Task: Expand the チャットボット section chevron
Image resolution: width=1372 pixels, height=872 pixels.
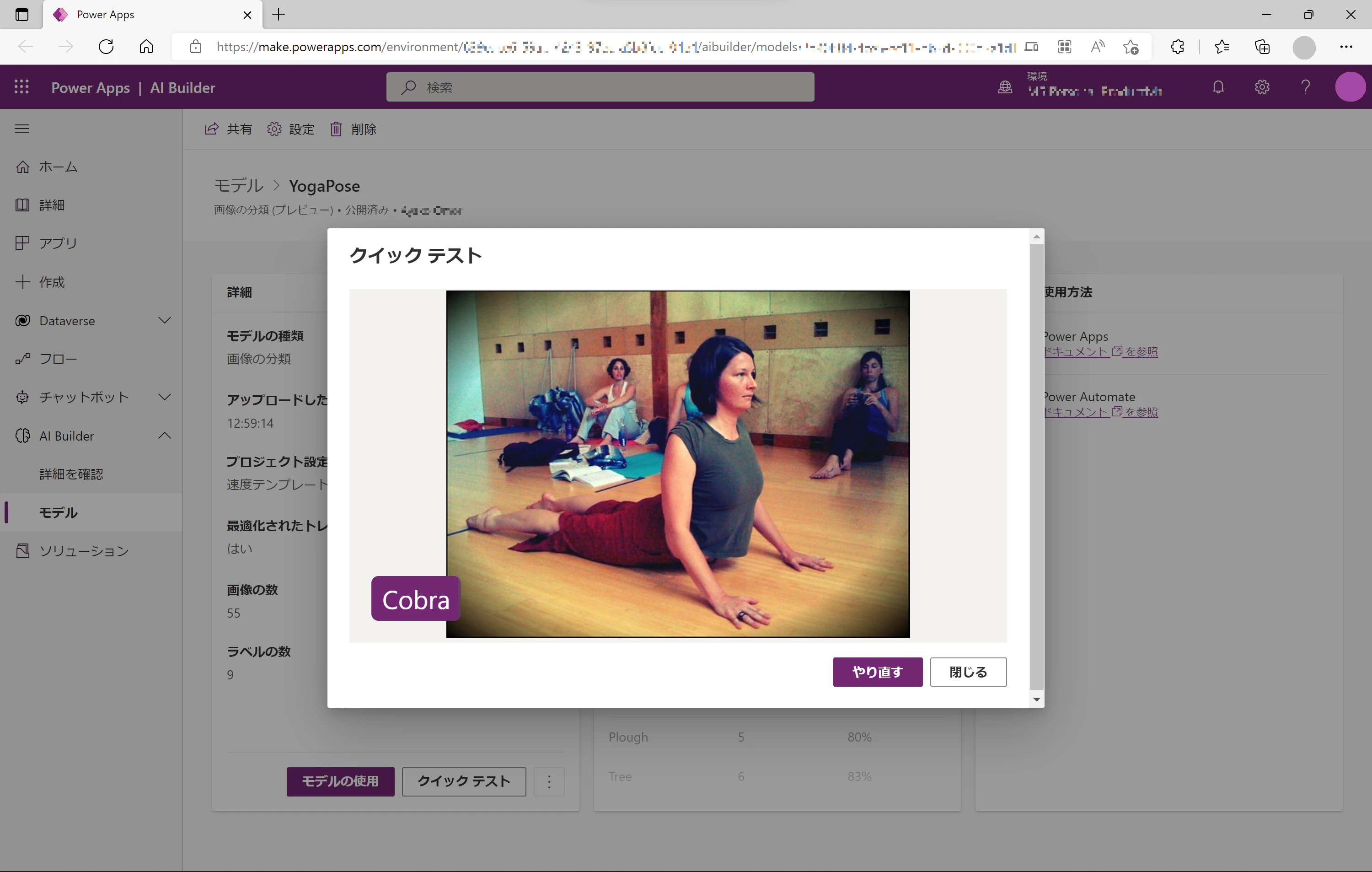Action: (165, 397)
